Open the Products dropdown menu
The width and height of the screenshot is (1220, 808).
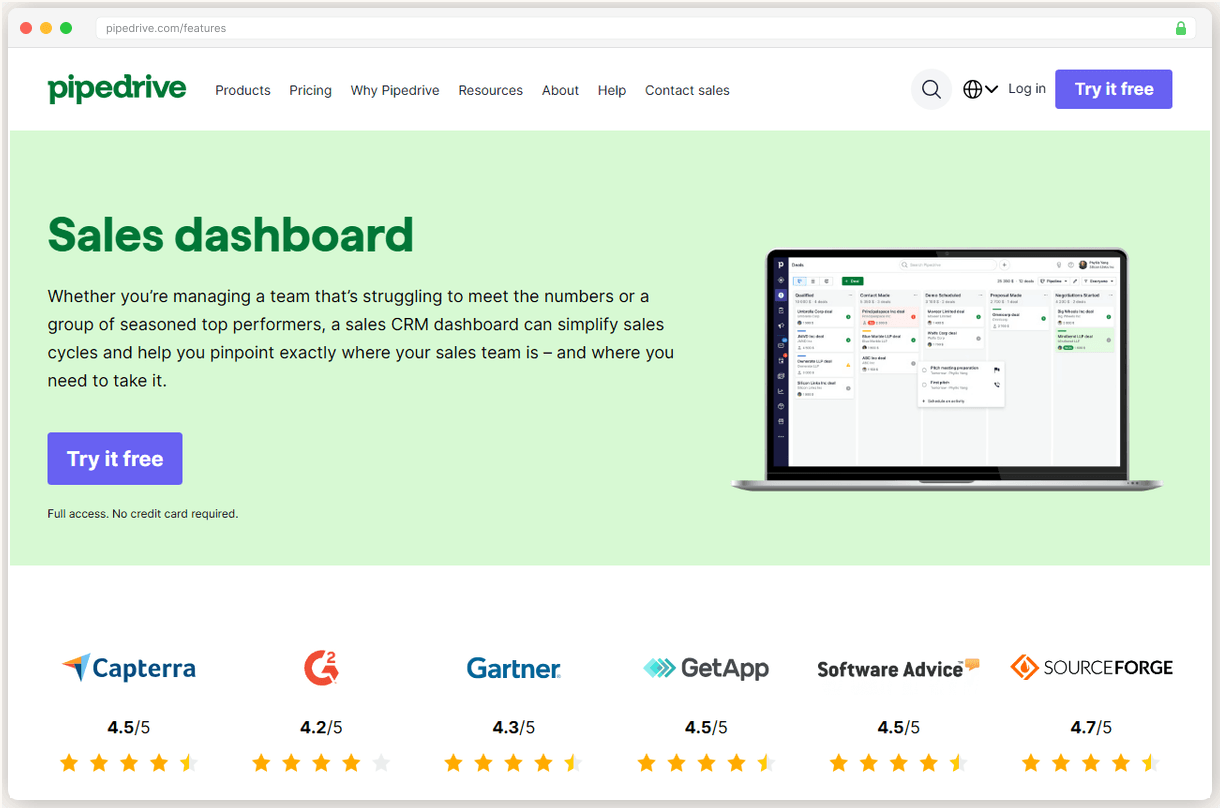coord(242,90)
